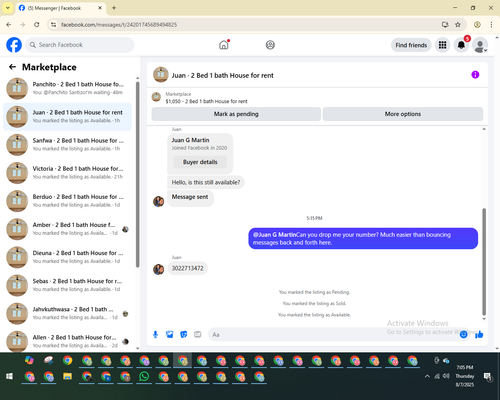Image resolution: width=500 pixels, height=400 pixels.
Task: Open the Chrome three-dot menu
Action: tap(491, 25)
